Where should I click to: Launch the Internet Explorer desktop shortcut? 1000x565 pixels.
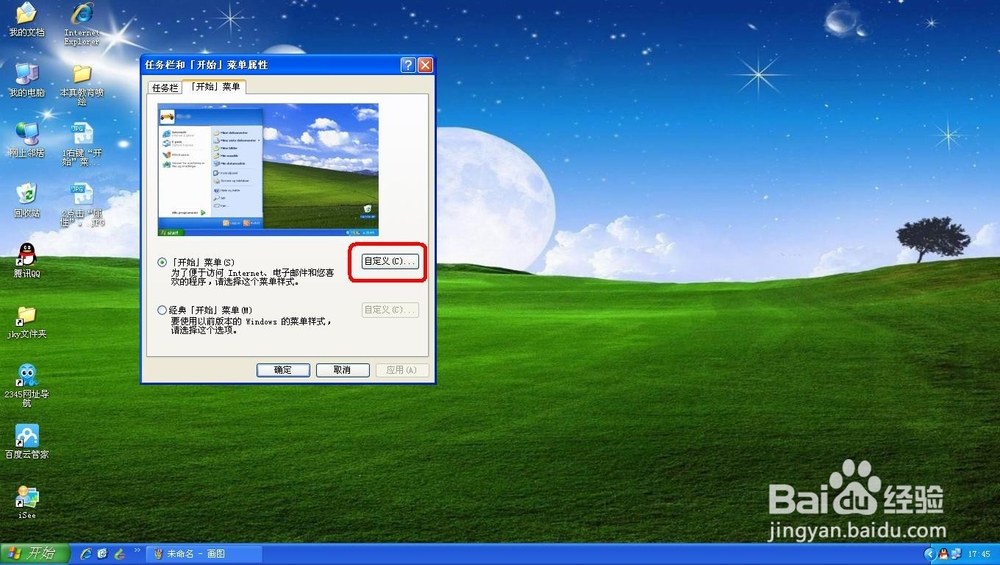coord(82,23)
